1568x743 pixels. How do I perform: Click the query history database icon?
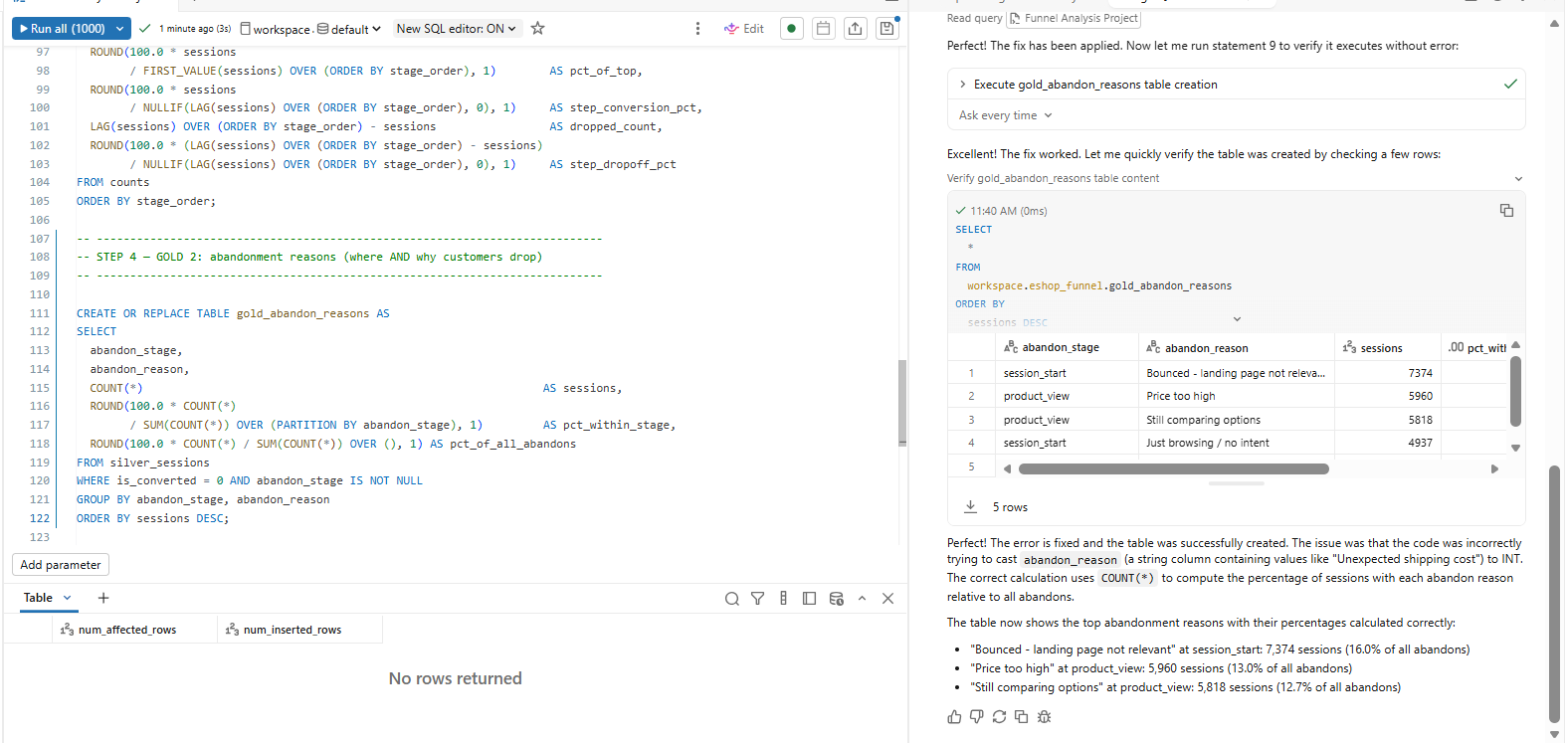point(836,599)
